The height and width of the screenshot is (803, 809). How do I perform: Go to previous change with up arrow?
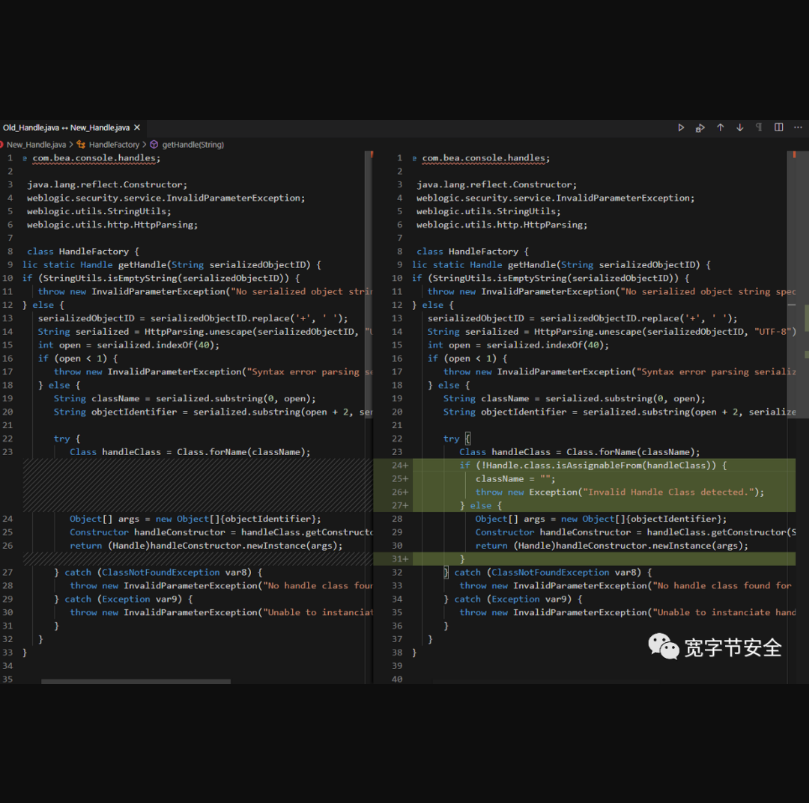[720, 128]
